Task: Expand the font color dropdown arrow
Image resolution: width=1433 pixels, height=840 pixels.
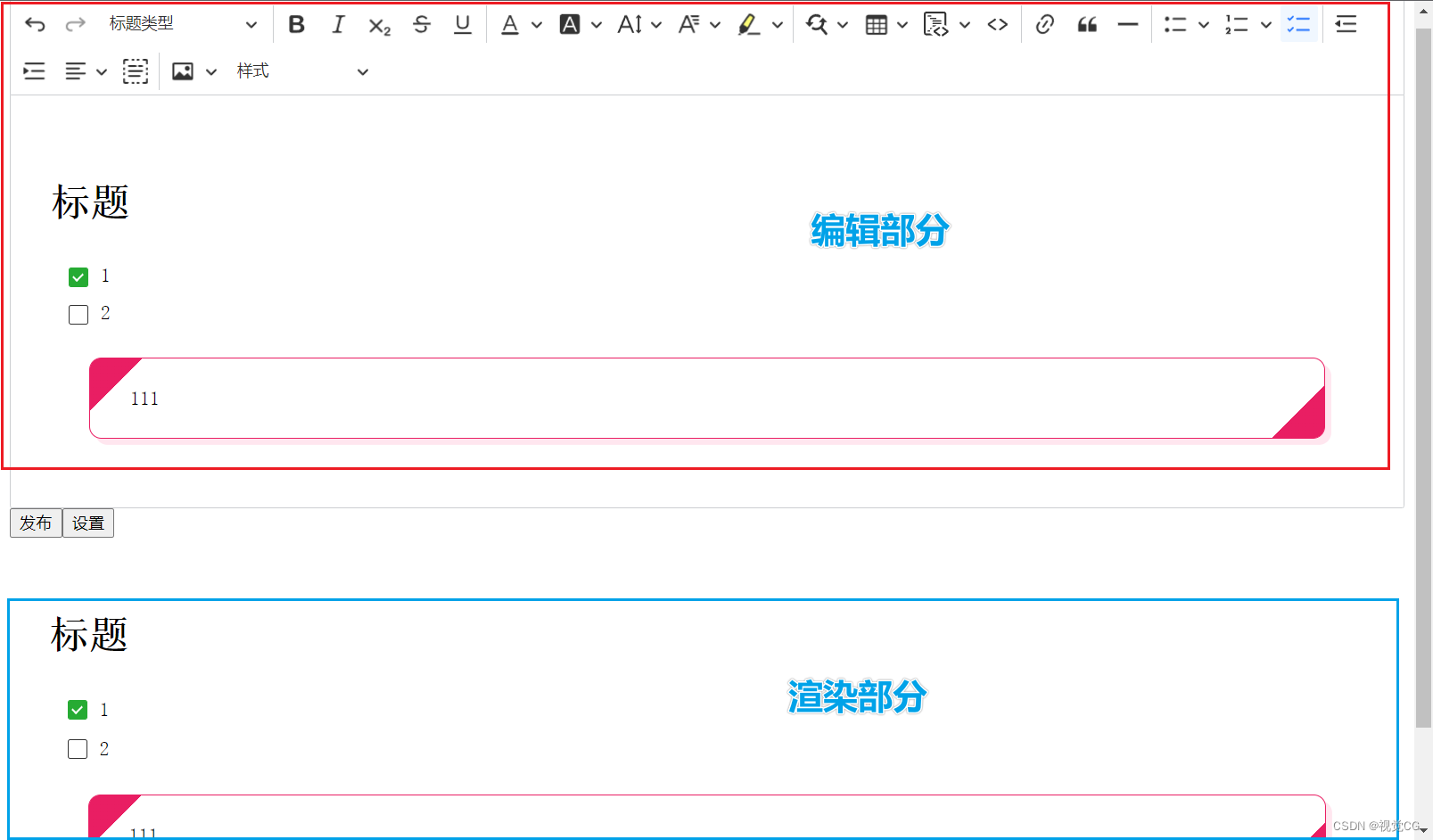Action: [x=537, y=25]
